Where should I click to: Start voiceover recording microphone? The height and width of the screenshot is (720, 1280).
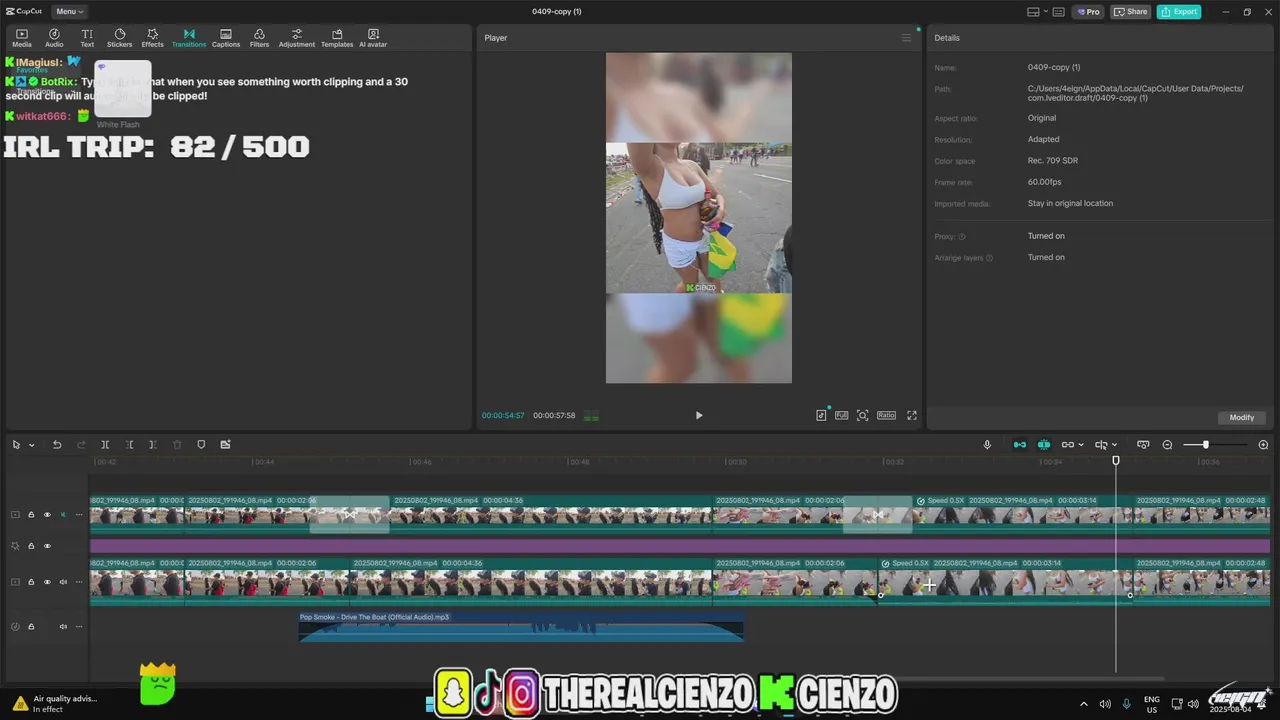987,445
